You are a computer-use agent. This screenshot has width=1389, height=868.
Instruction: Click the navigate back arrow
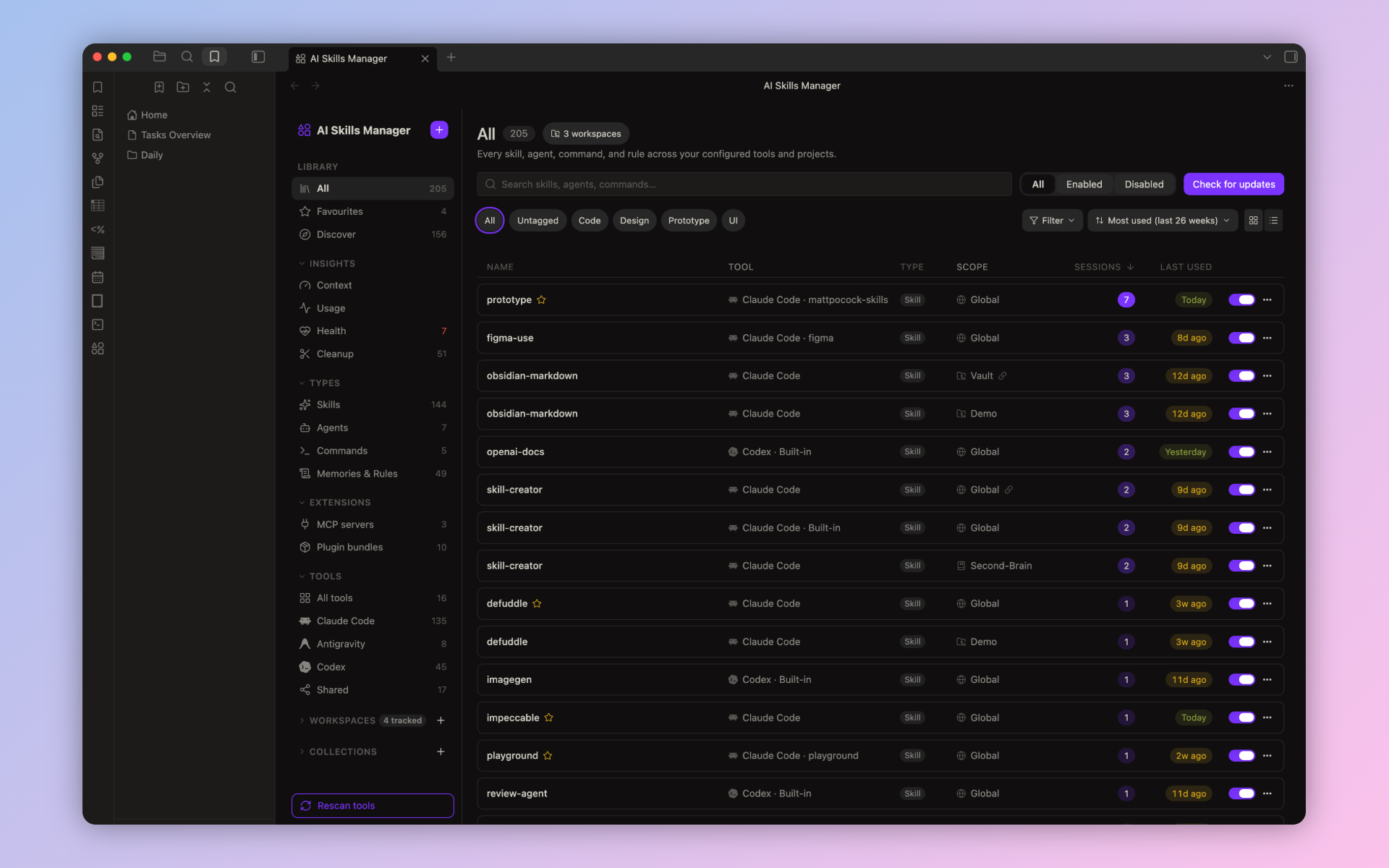(294, 85)
